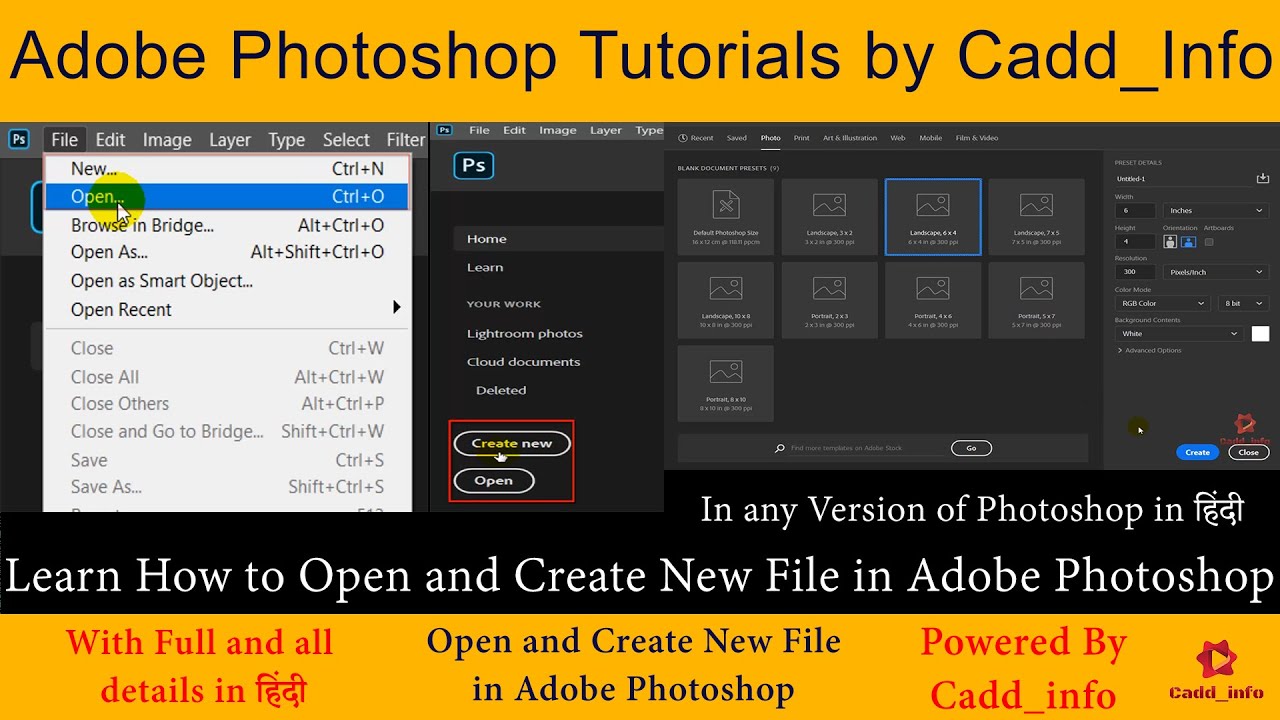Tick the Artboards checkbox

(1209, 241)
